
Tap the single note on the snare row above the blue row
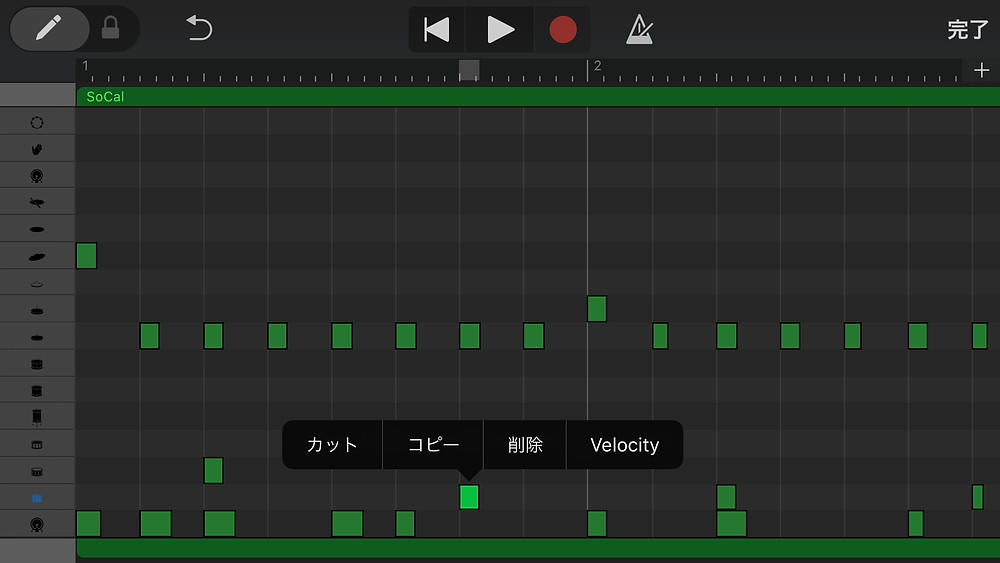coord(213,471)
